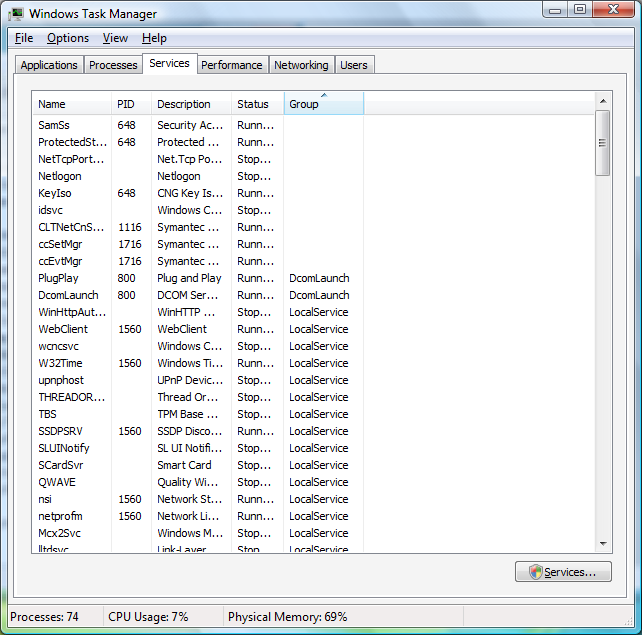Select the Services tab

pyautogui.click(x=170, y=63)
